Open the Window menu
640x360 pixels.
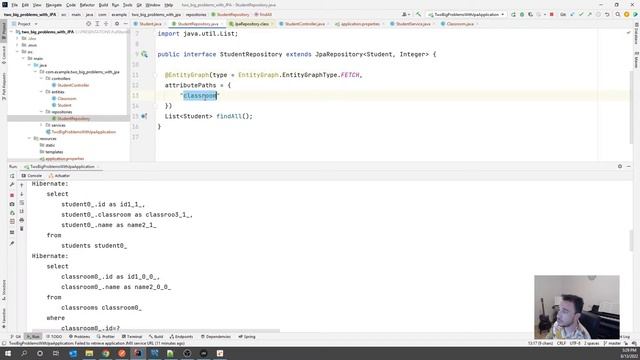pyautogui.click(x=153, y=5)
